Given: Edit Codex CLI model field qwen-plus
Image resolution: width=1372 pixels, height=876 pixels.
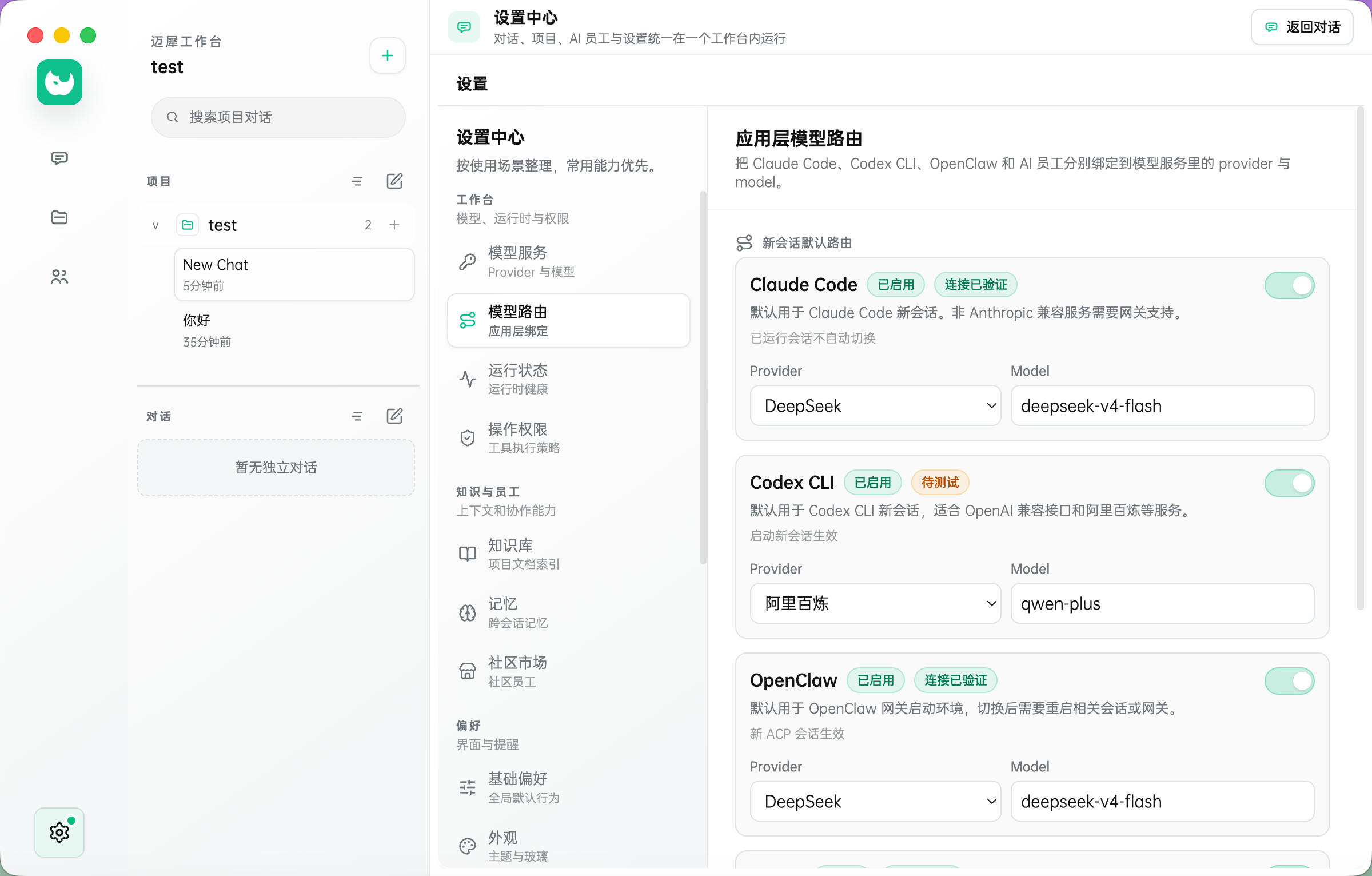Looking at the screenshot, I should click(x=1162, y=603).
